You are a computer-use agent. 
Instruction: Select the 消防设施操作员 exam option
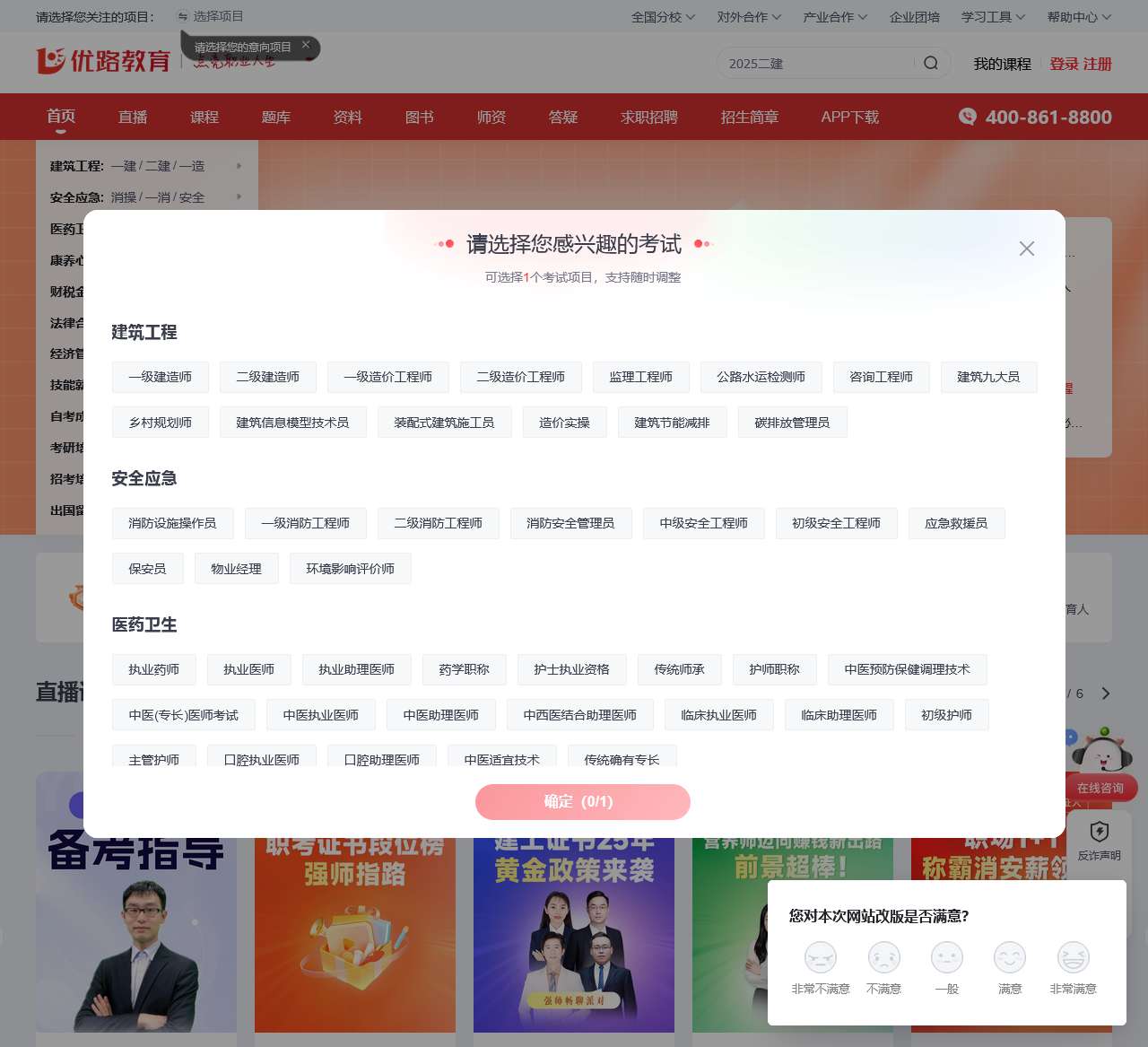[173, 523]
